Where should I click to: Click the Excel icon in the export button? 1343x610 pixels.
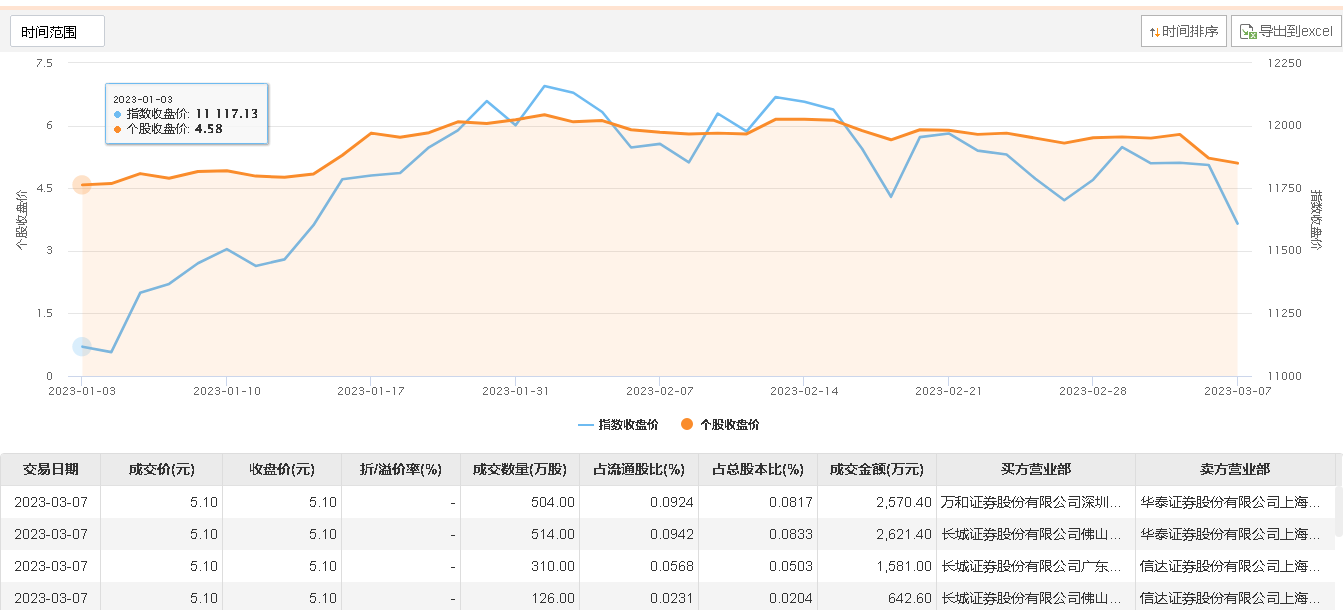1247,32
